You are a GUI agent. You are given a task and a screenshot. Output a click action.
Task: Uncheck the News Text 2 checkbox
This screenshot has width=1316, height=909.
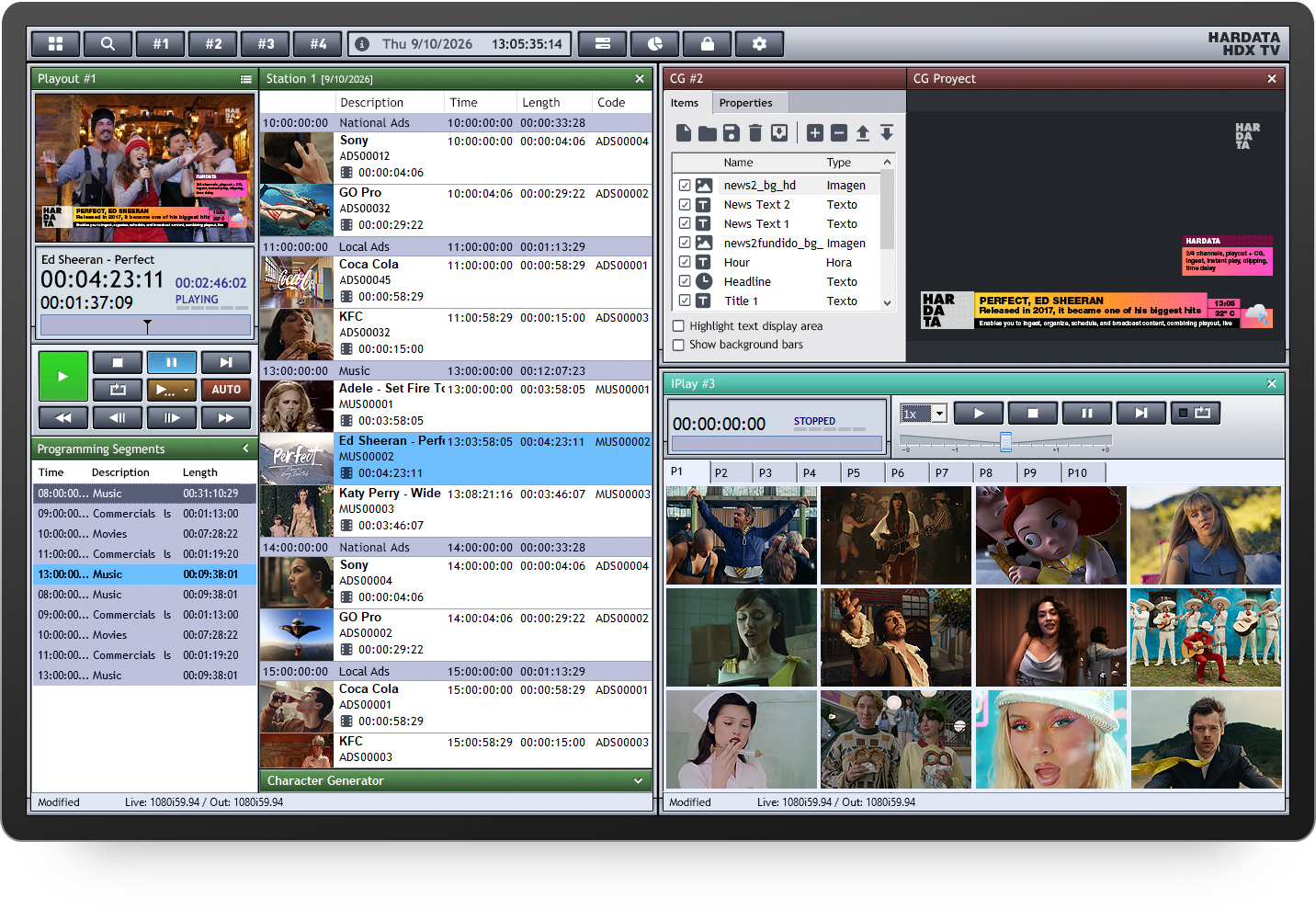(x=685, y=204)
